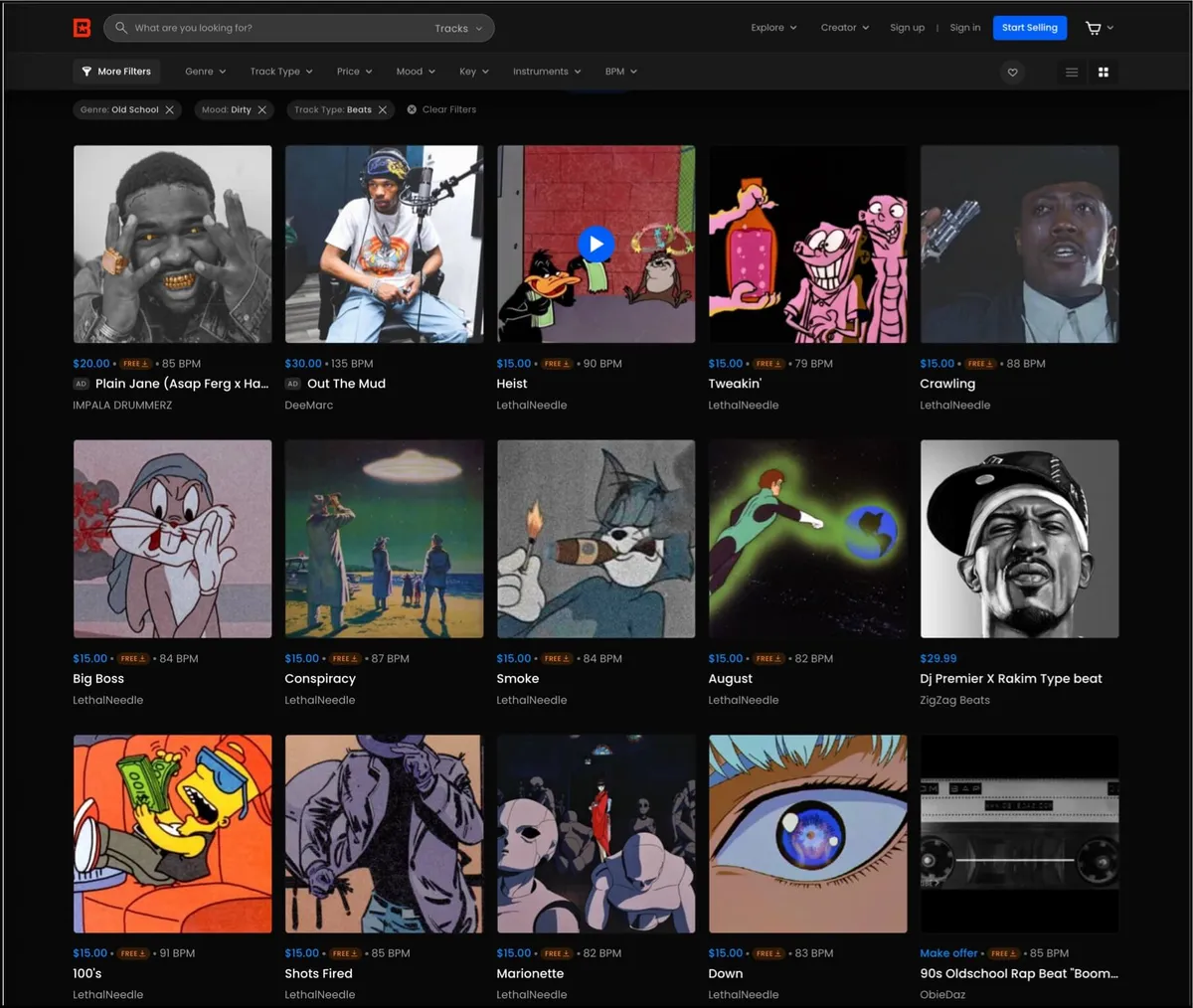Remove the Dirty mood filter
Viewport: 1193px width, 1008px height.
[262, 109]
